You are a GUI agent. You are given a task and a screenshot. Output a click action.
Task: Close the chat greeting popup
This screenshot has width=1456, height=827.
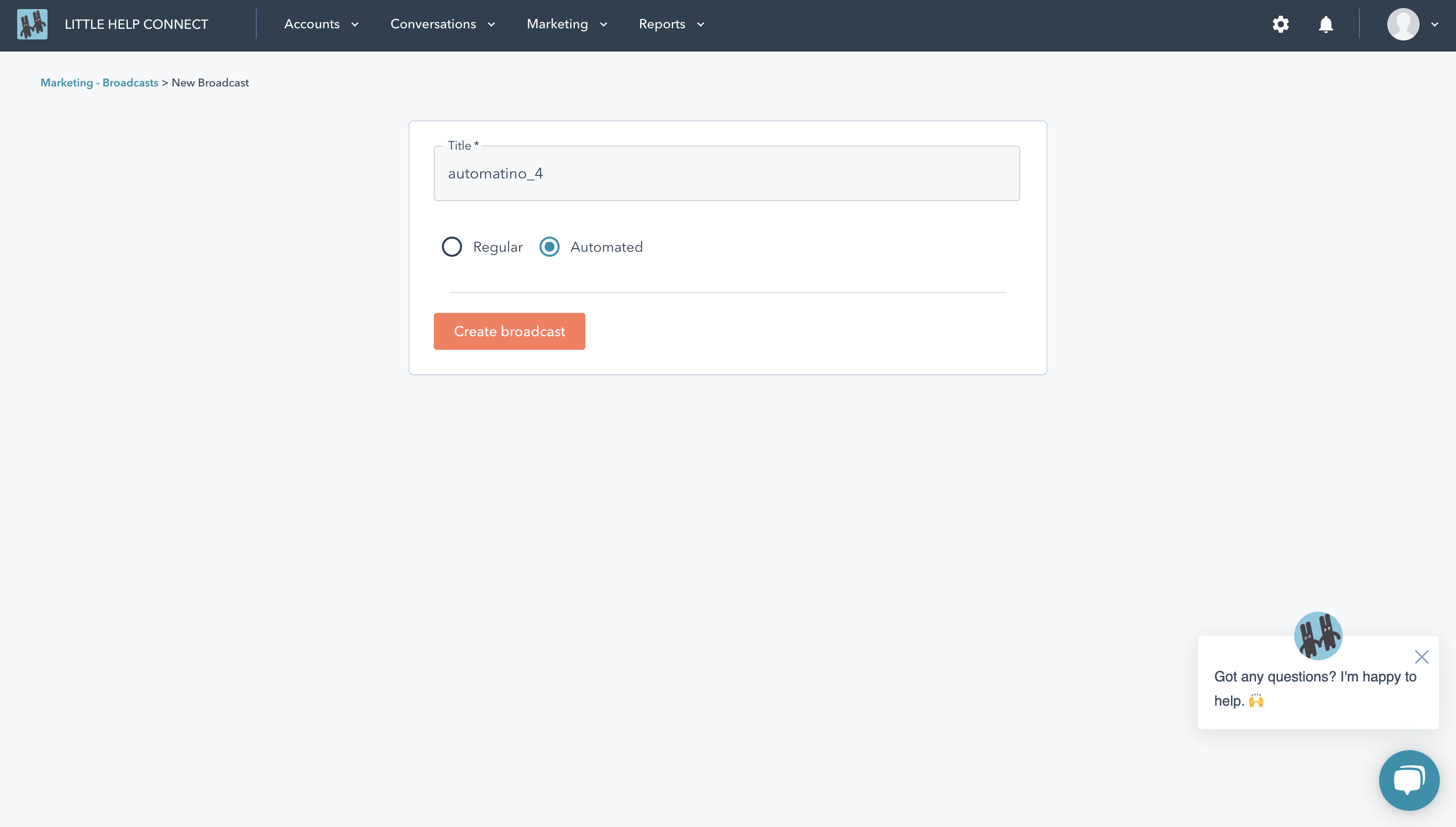click(x=1421, y=657)
